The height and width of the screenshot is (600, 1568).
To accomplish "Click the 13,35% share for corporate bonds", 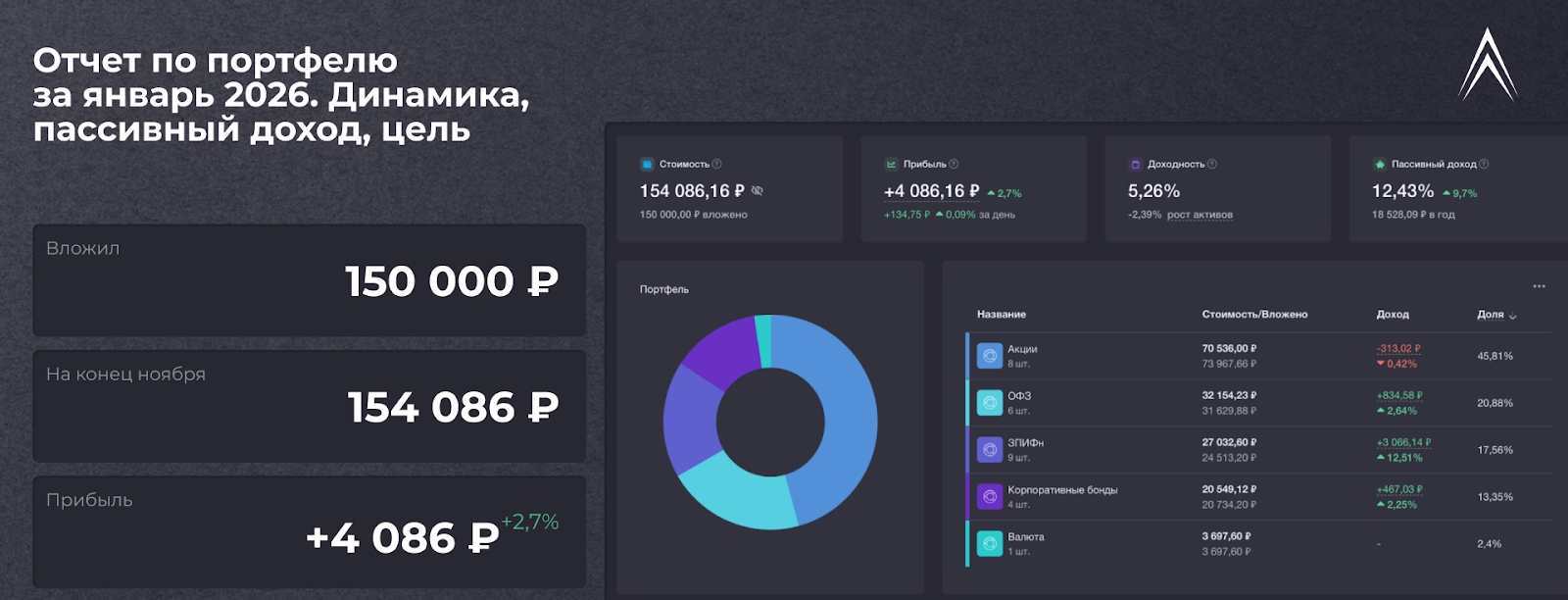I will (x=1494, y=497).
